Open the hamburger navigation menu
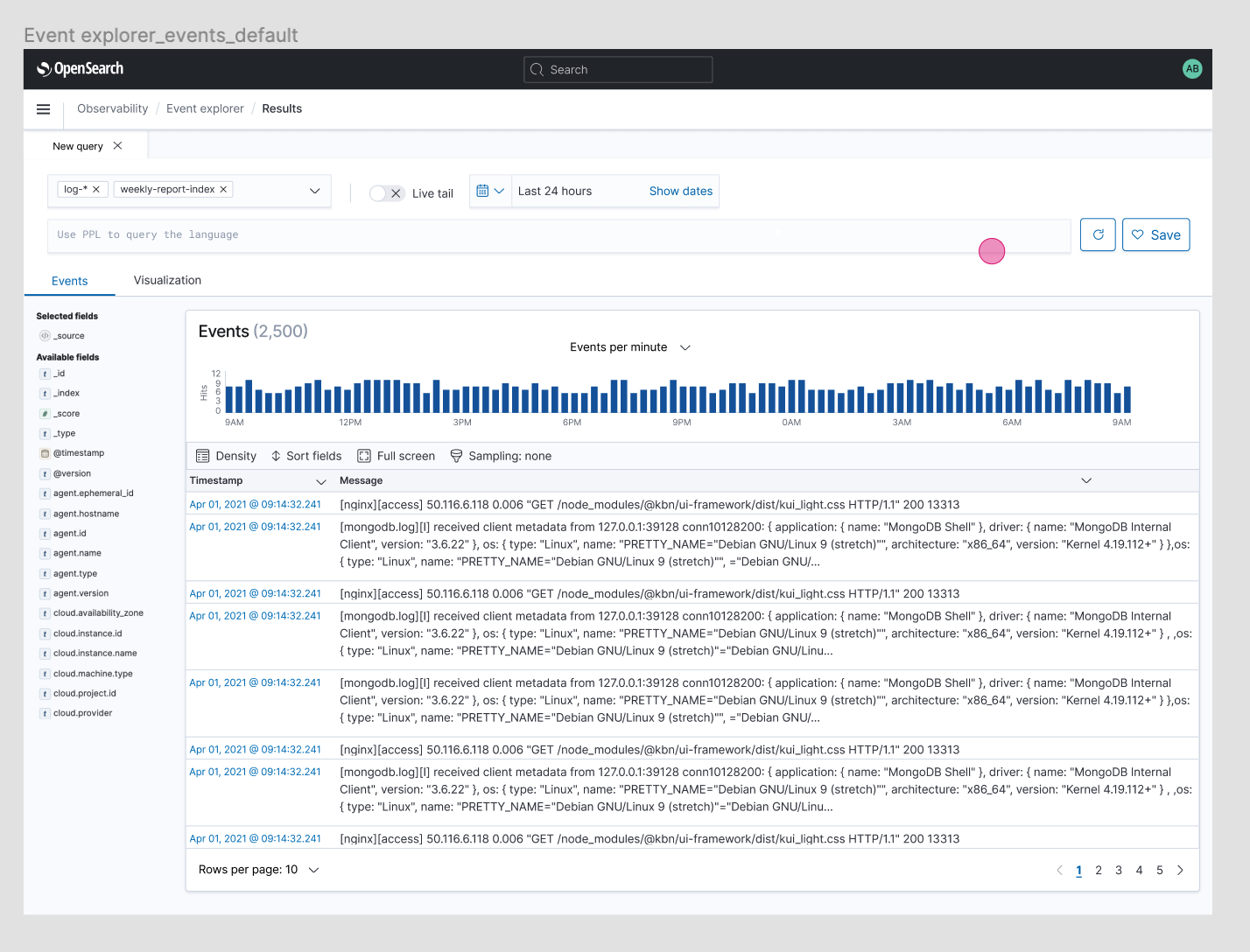Image resolution: width=1250 pixels, height=952 pixels. coord(43,109)
